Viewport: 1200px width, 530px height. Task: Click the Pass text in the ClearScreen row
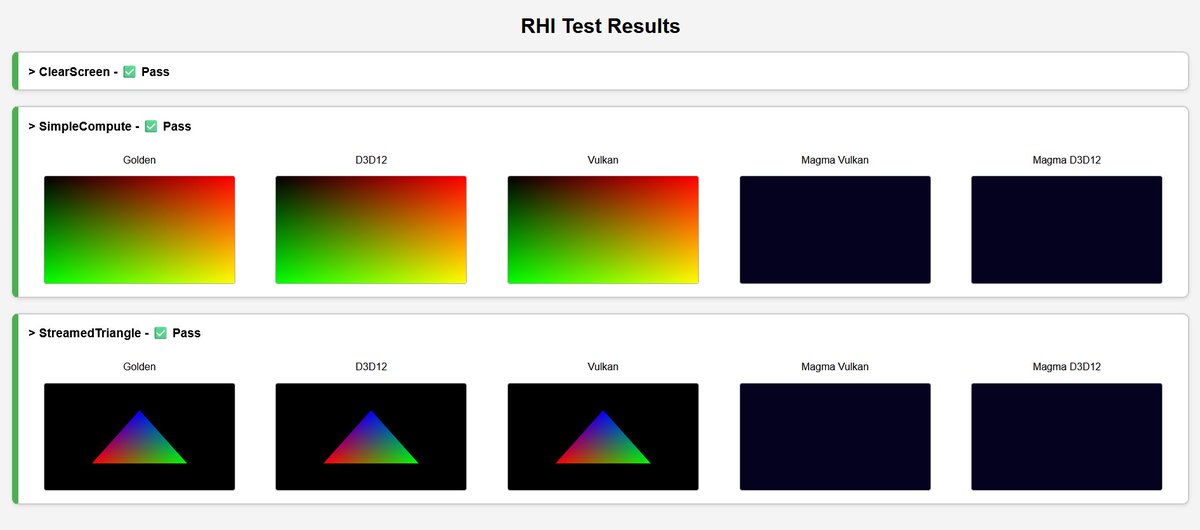[x=155, y=72]
